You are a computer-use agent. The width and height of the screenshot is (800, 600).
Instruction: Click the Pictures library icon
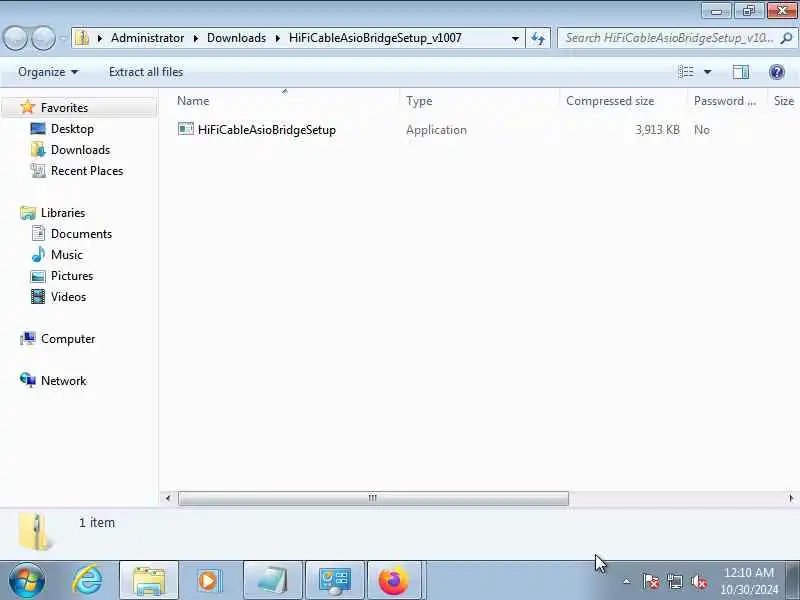tap(38, 276)
